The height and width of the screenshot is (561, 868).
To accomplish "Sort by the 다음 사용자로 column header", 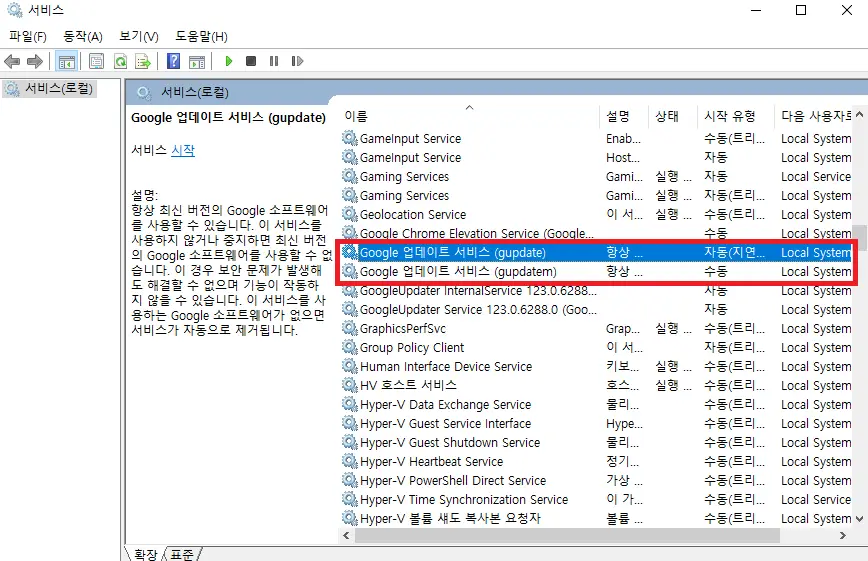I will pyautogui.click(x=813, y=116).
